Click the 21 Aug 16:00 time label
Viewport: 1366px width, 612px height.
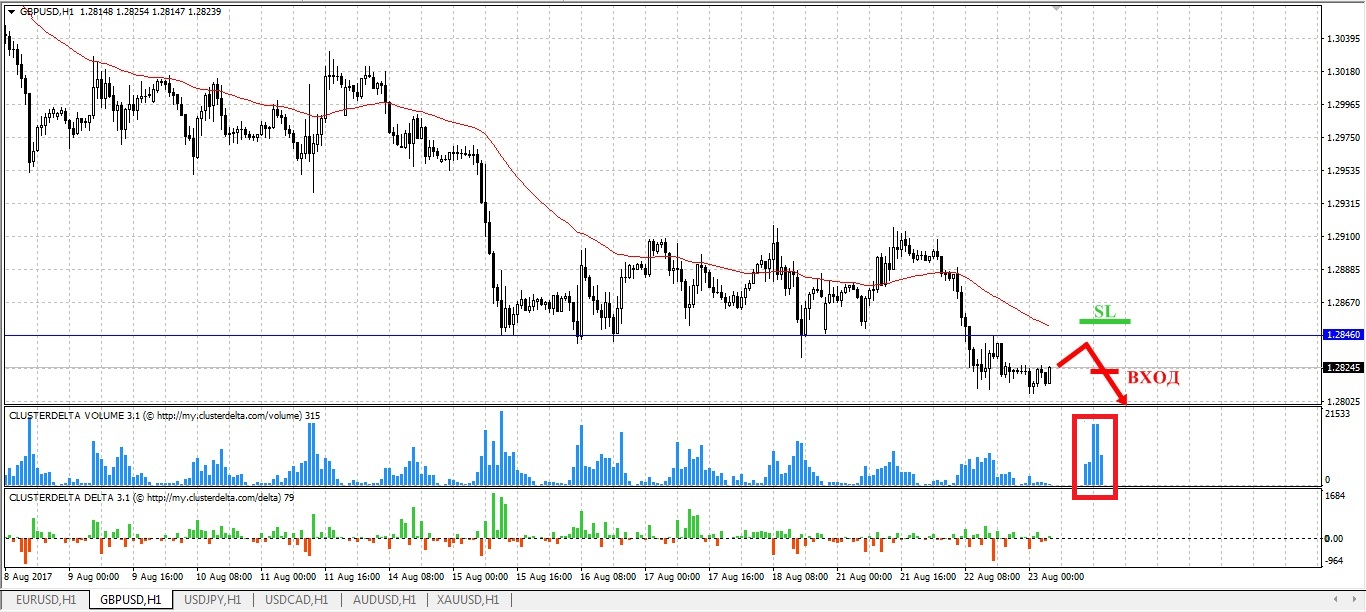[928, 577]
